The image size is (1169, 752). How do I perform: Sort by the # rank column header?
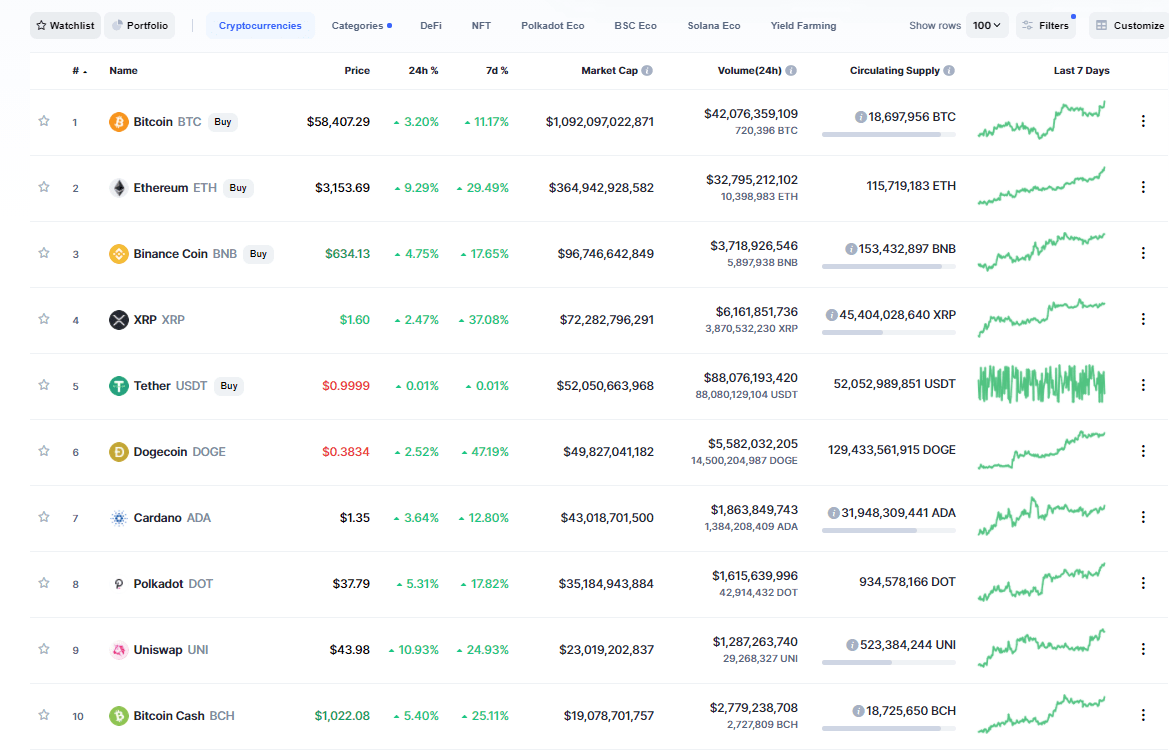tap(79, 71)
